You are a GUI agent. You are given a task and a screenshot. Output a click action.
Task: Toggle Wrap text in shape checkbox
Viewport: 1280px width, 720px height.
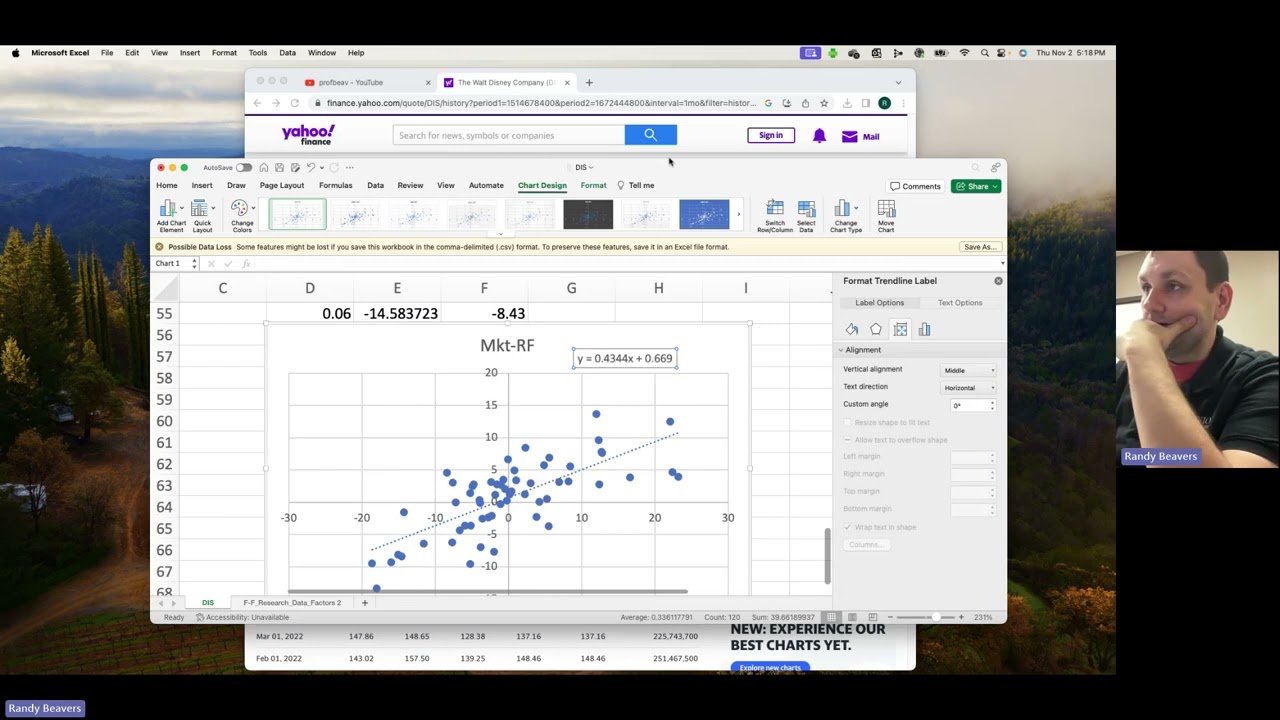(x=848, y=527)
